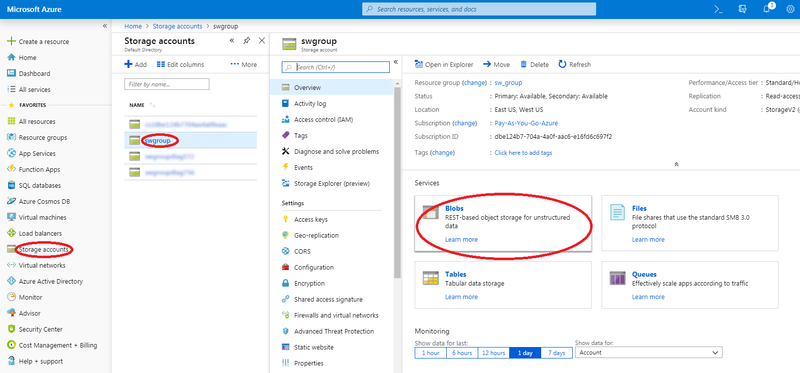Open Cloud Shell from the top bar
Screen dimensions: 800x373
point(718,9)
